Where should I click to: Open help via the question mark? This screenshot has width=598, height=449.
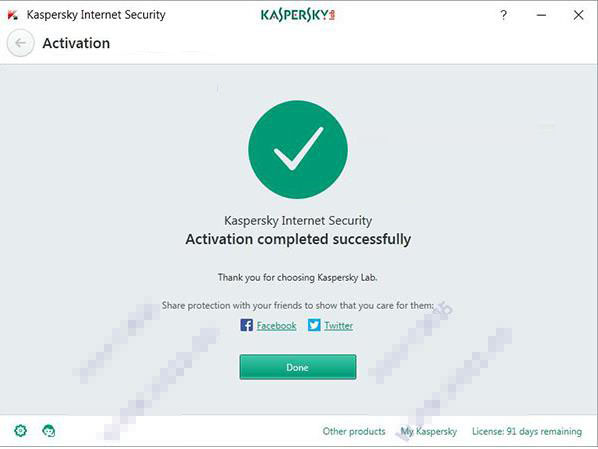503,15
